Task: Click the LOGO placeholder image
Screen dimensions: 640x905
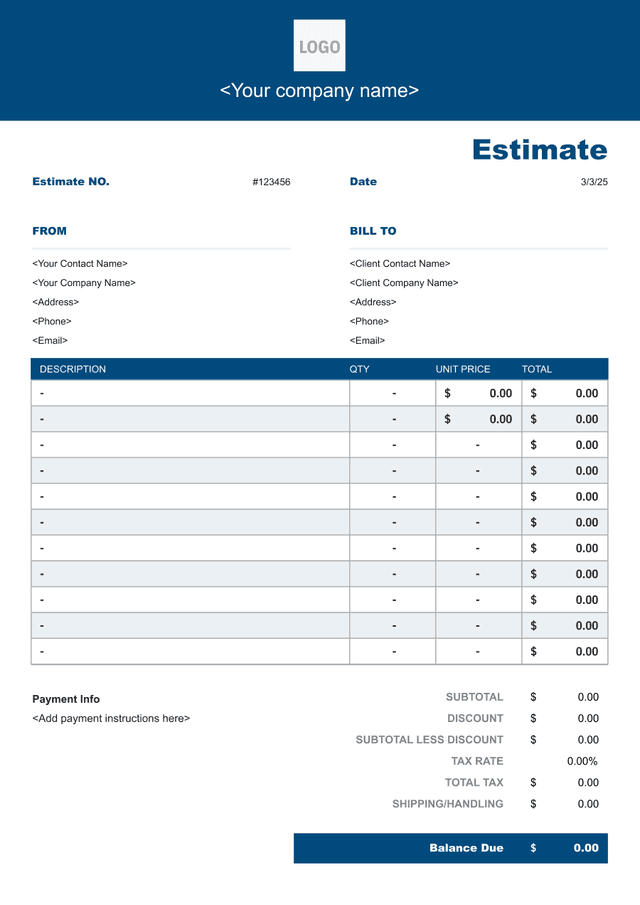Action: pos(319,46)
